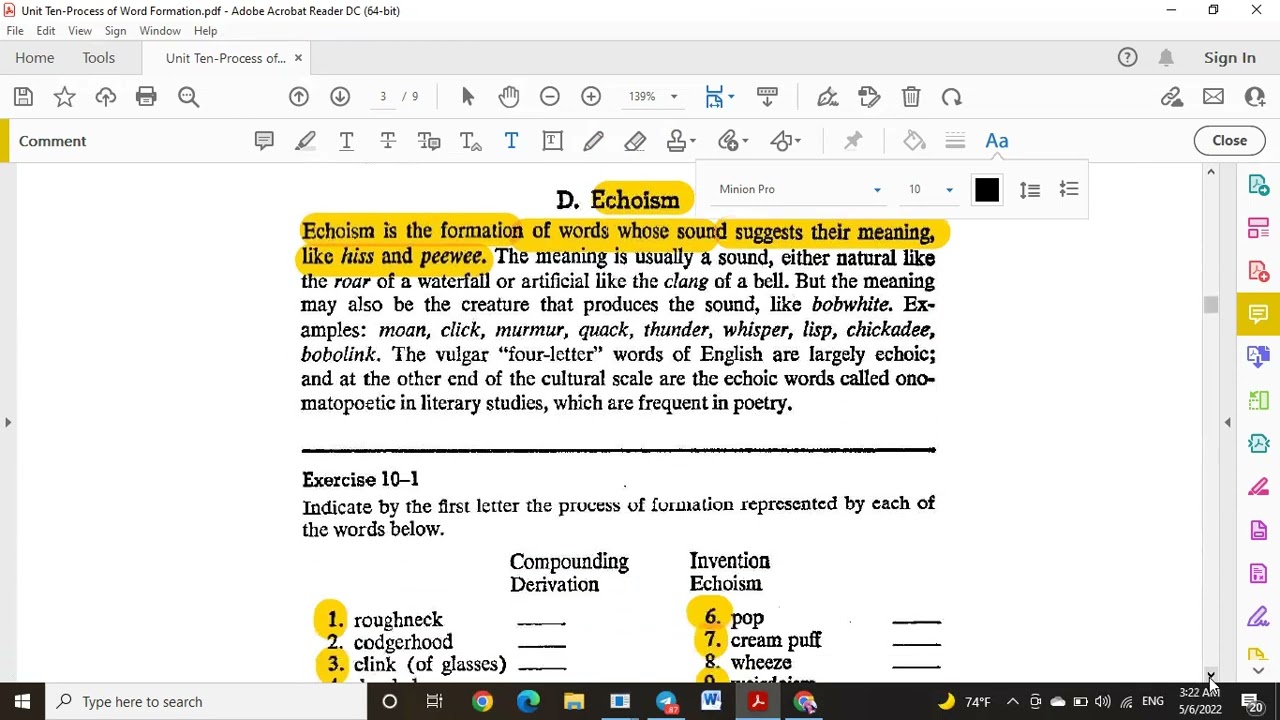Expand the drawing shapes dropdown

pyautogui.click(x=797, y=141)
